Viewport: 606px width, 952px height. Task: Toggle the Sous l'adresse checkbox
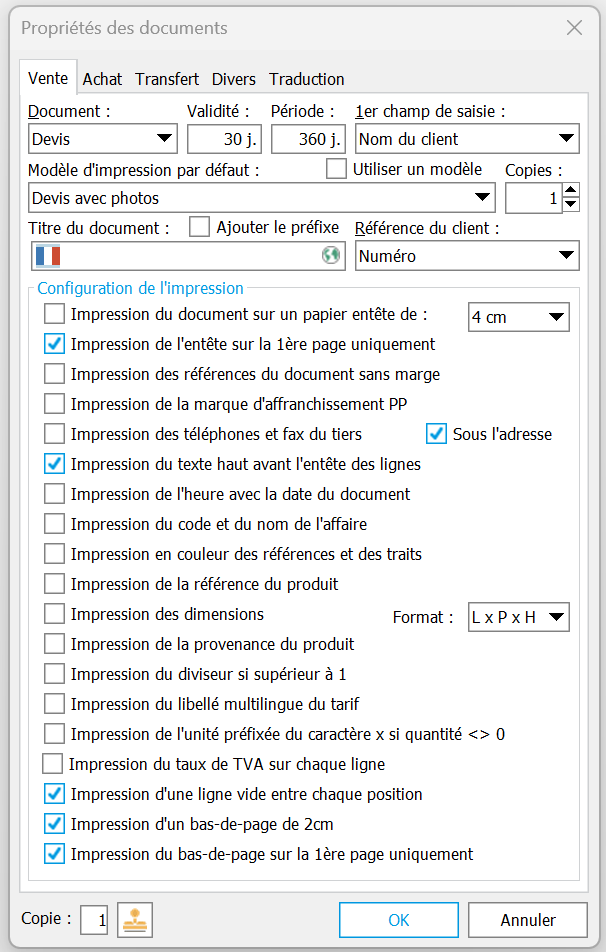pyautogui.click(x=436, y=434)
